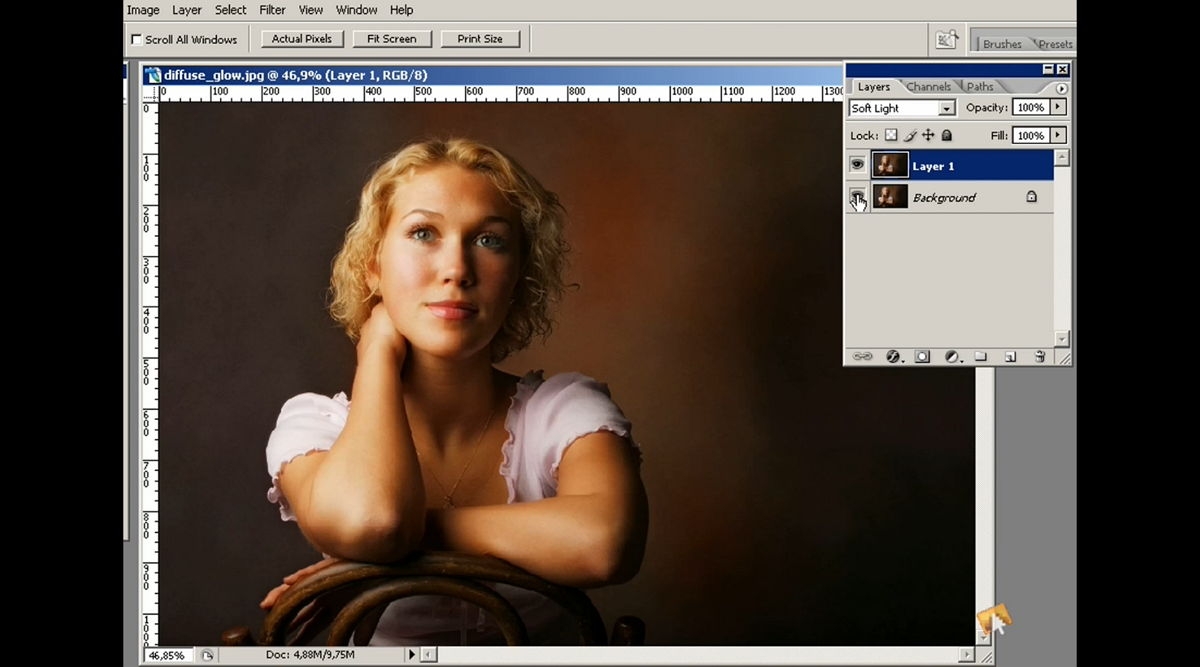The image size is (1200, 667).
Task: Open the Select menu
Action: [231, 10]
